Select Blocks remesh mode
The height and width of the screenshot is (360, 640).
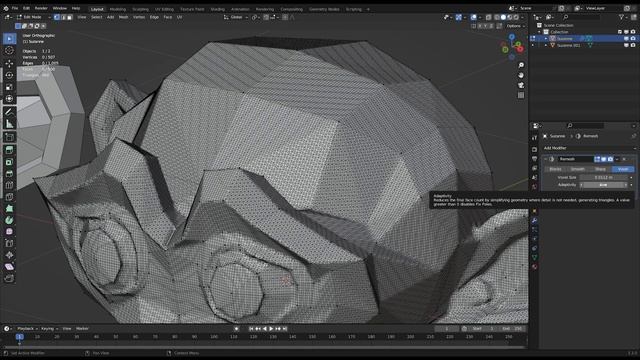coord(555,169)
